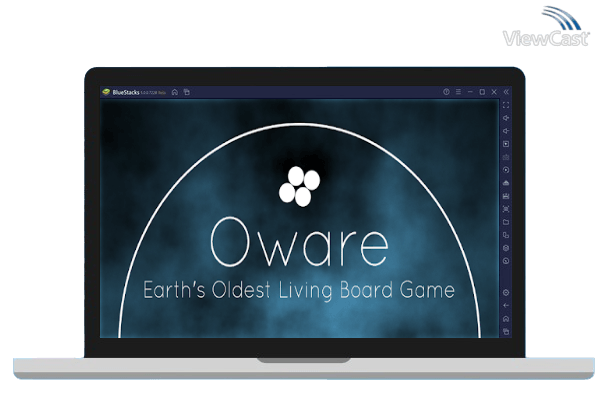Go to Android home from the sidebar bottom
The width and height of the screenshot is (602, 414).
coord(506,319)
